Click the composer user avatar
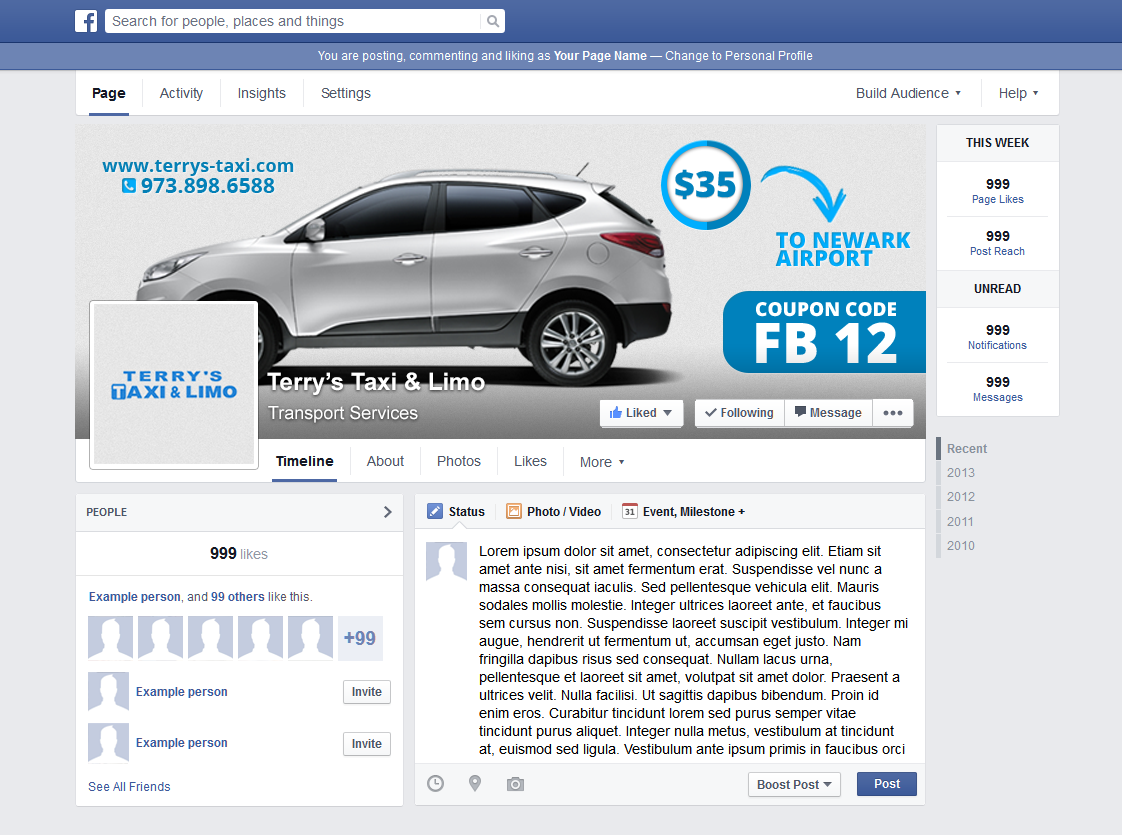Screen dimensions: 1122x835 (x=447, y=561)
